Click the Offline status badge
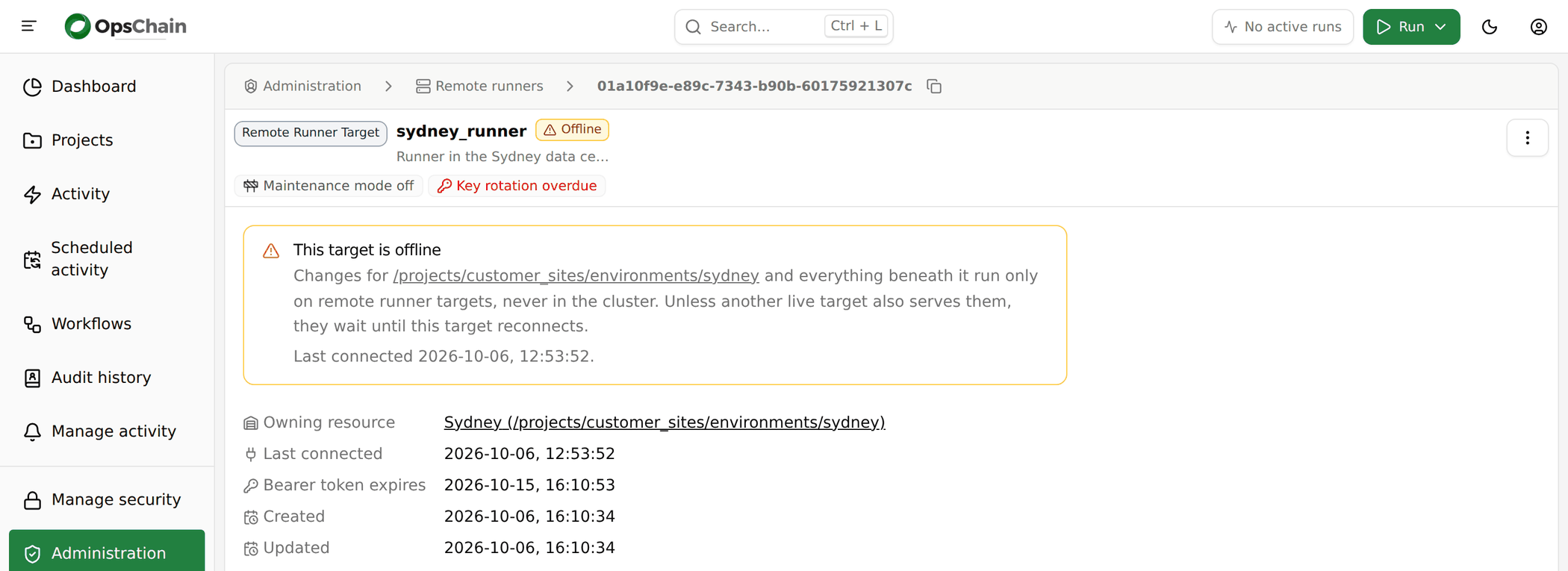Screen dimensions: 1568x571 point(572,130)
